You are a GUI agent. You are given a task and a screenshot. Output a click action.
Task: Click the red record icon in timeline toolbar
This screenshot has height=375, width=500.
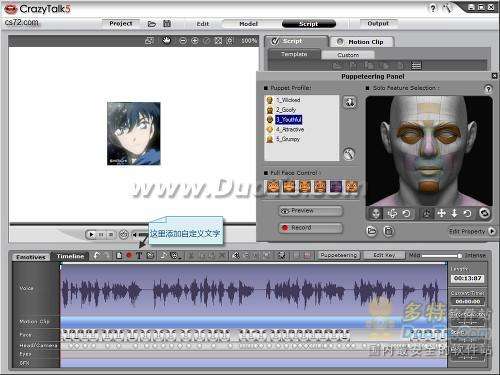coord(129,256)
